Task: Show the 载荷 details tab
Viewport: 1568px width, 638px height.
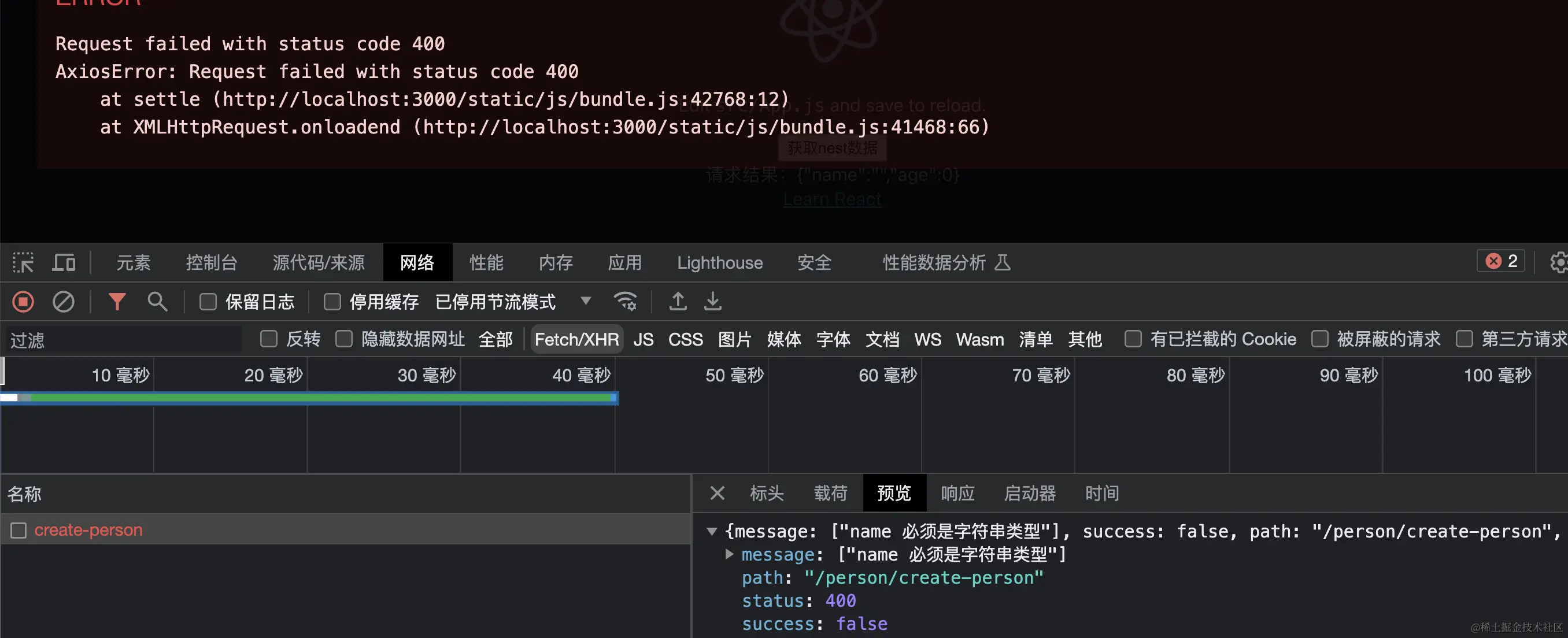Action: click(830, 494)
